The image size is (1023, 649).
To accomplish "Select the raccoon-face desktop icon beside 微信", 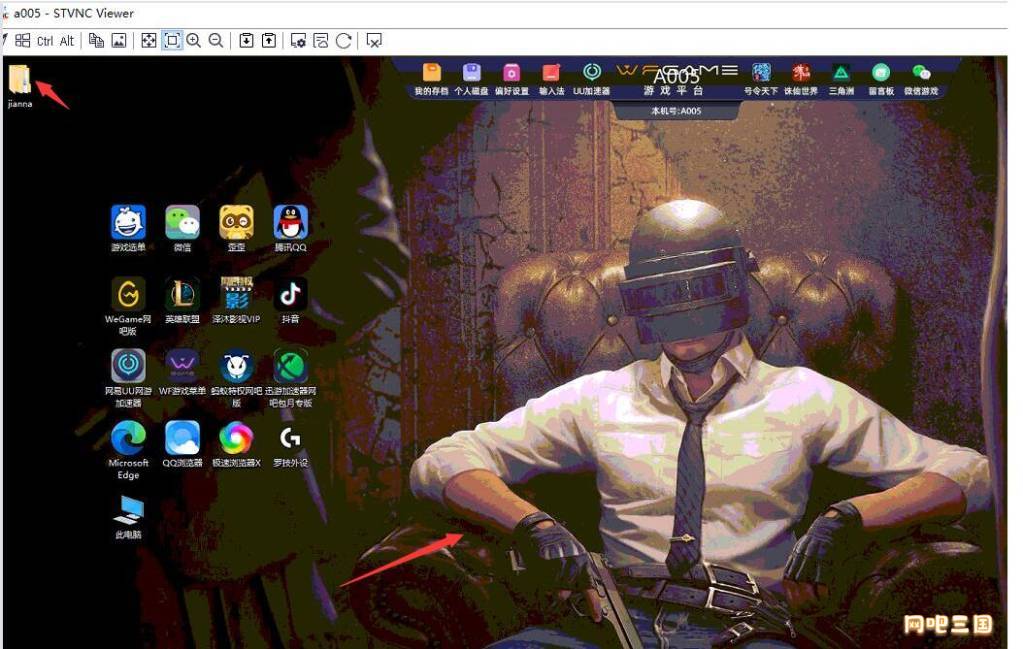I will tap(236, 228).
